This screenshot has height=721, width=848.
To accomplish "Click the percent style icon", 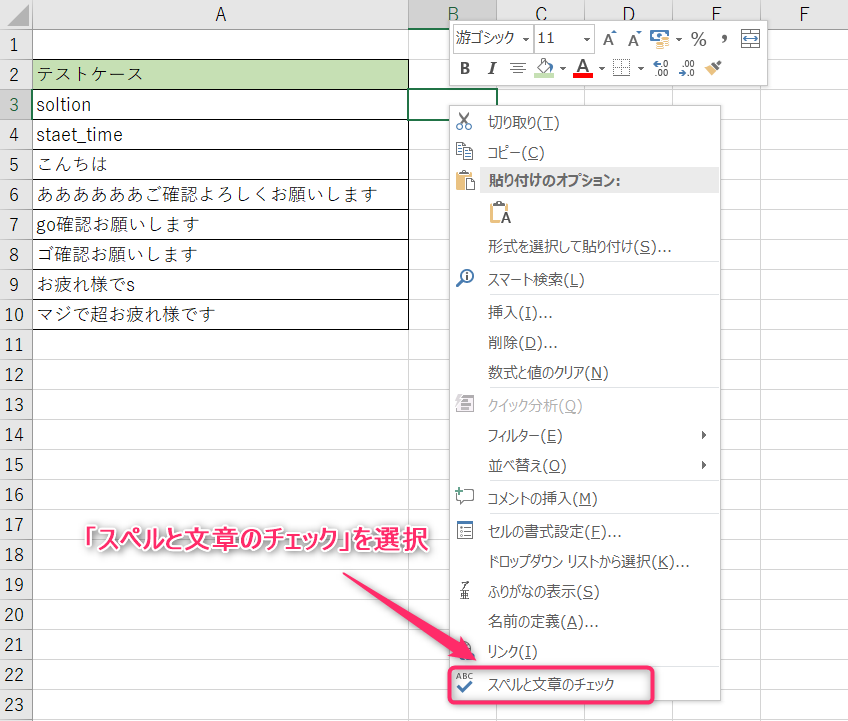I will [x=698, y=39].
